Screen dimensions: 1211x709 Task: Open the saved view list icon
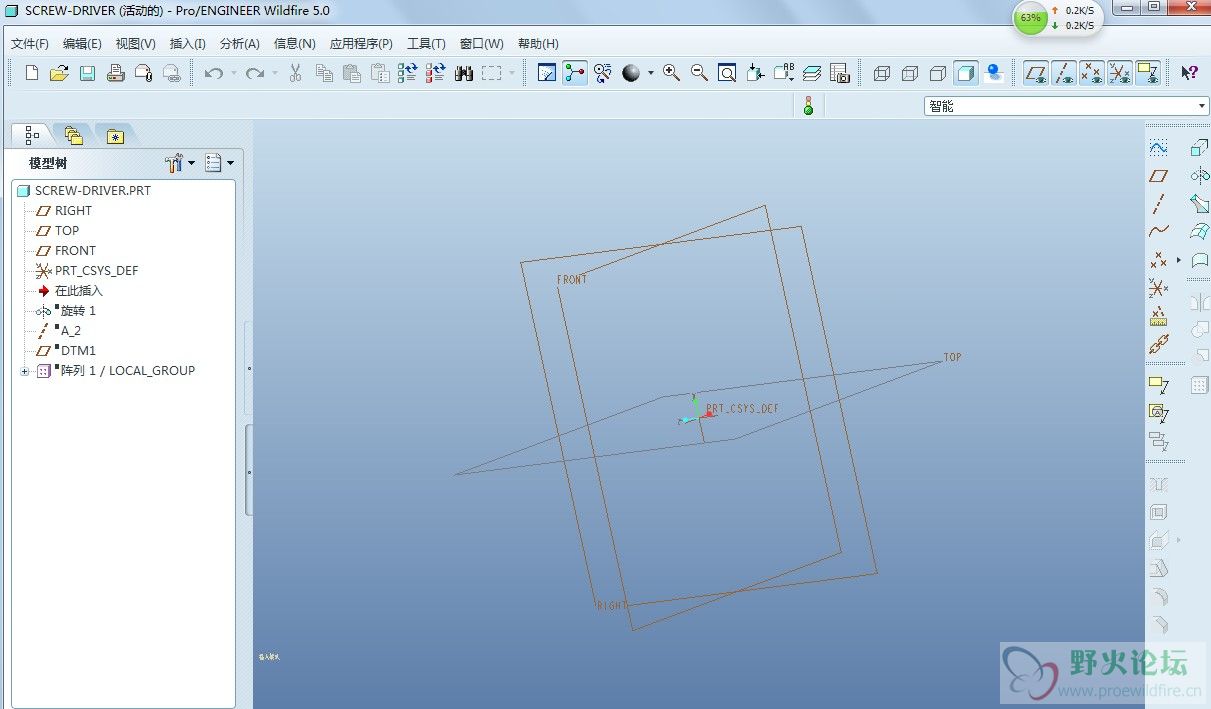(x=784, y=73)
